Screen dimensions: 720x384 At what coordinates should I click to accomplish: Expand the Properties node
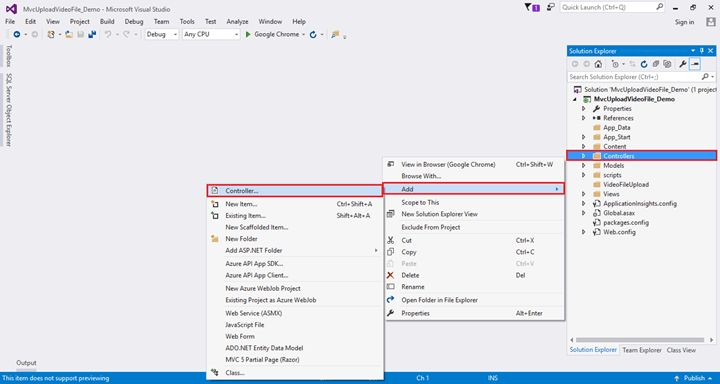tap(584, 109)
